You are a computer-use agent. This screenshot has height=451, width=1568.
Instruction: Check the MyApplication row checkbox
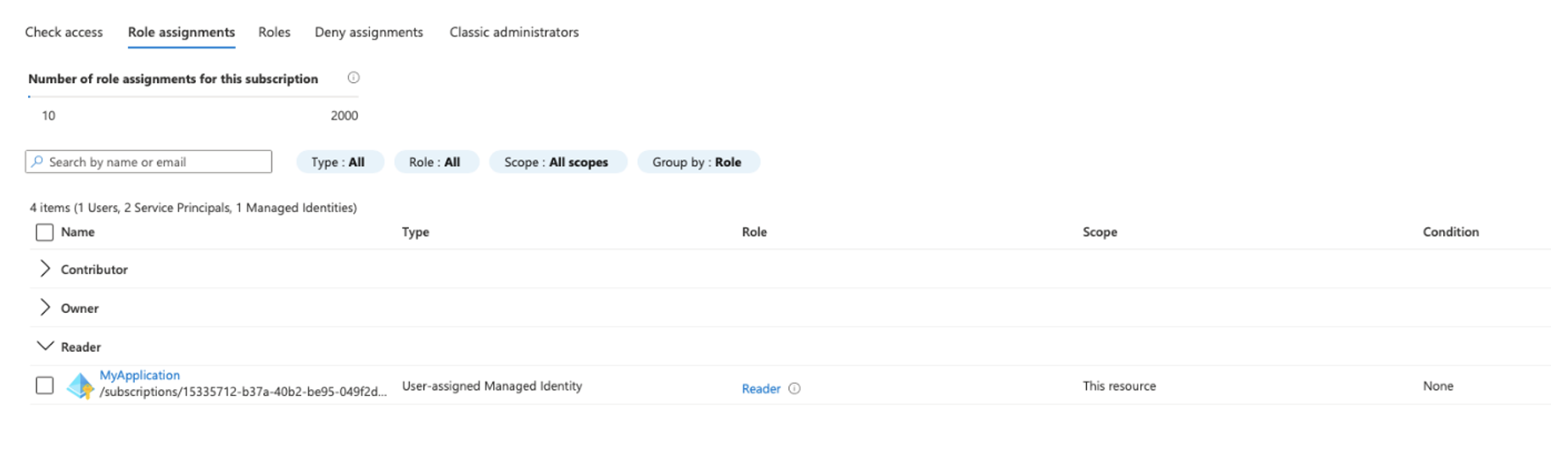coord(45,386)
